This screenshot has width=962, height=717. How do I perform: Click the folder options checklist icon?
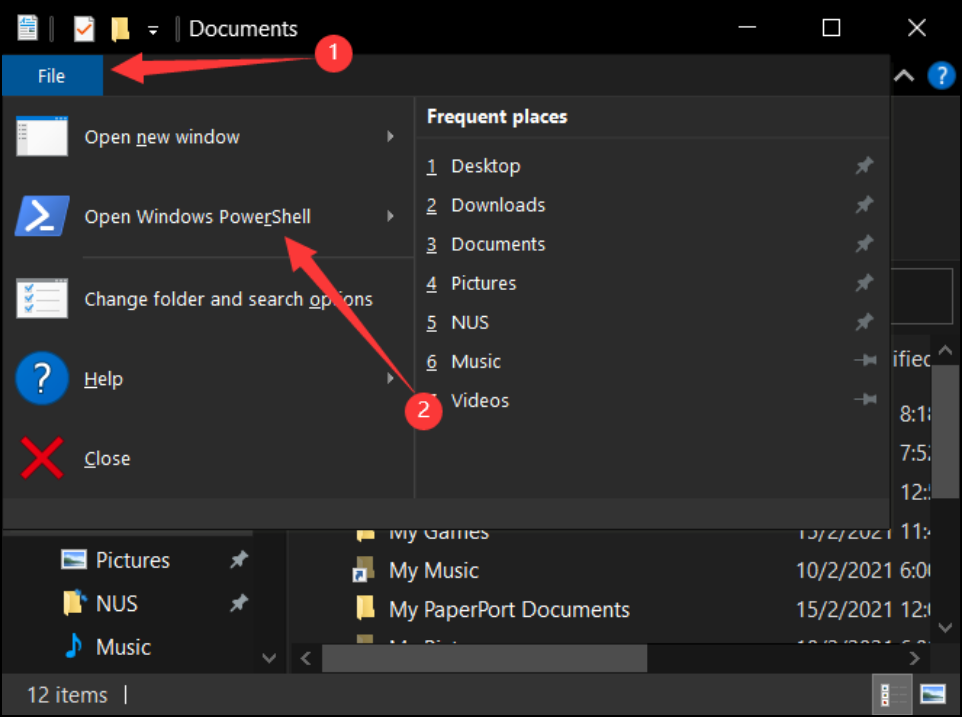42,299
